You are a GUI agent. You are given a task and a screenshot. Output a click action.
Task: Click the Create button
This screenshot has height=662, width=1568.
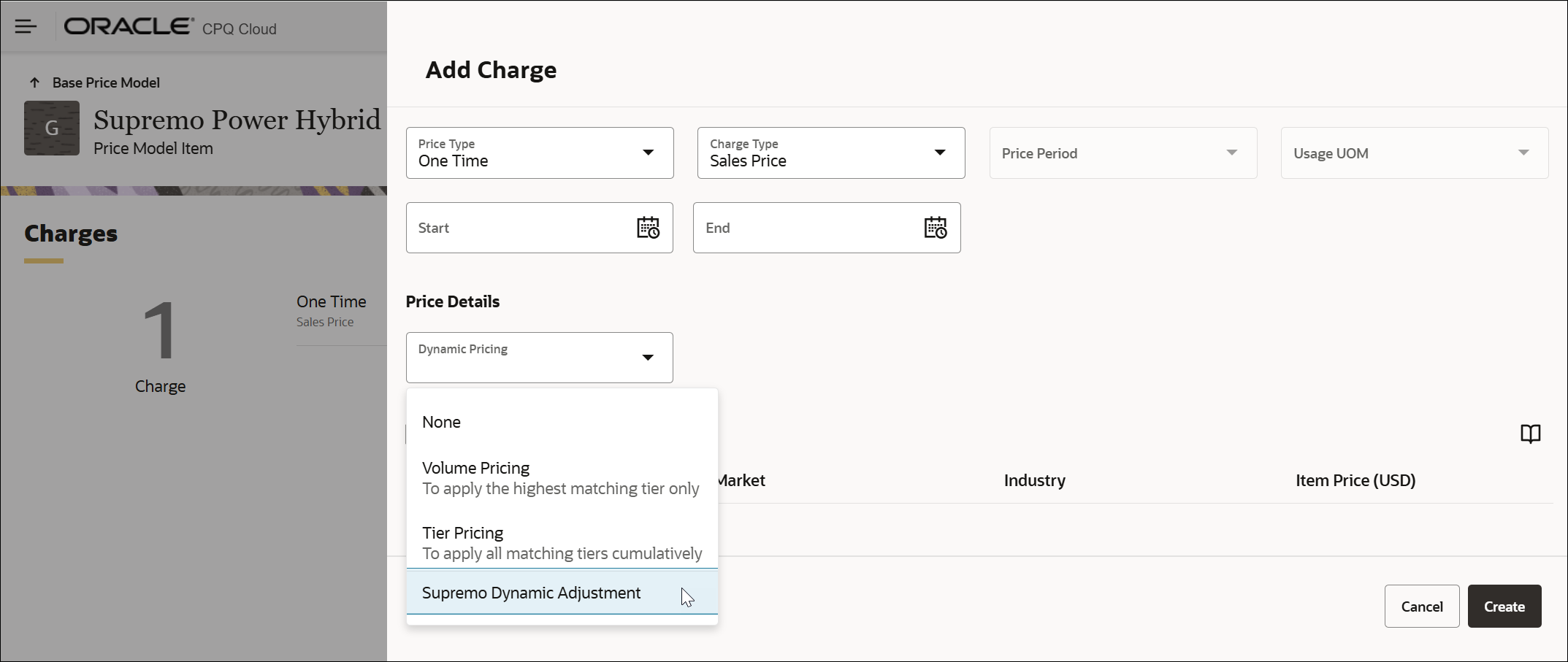click(1504, 606)
